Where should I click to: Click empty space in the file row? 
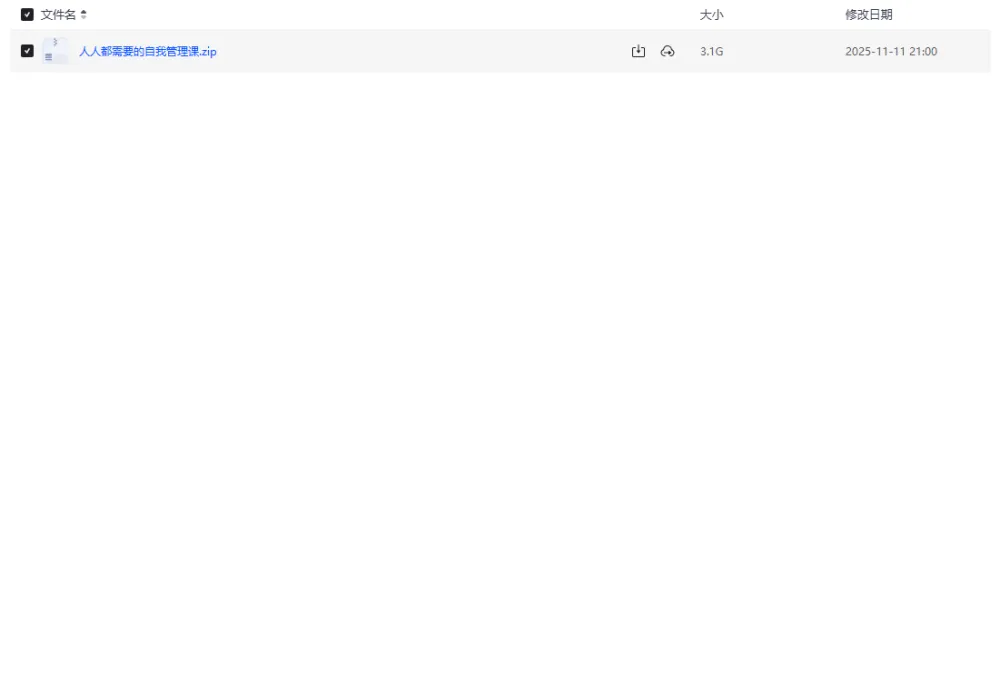(420, 52)
